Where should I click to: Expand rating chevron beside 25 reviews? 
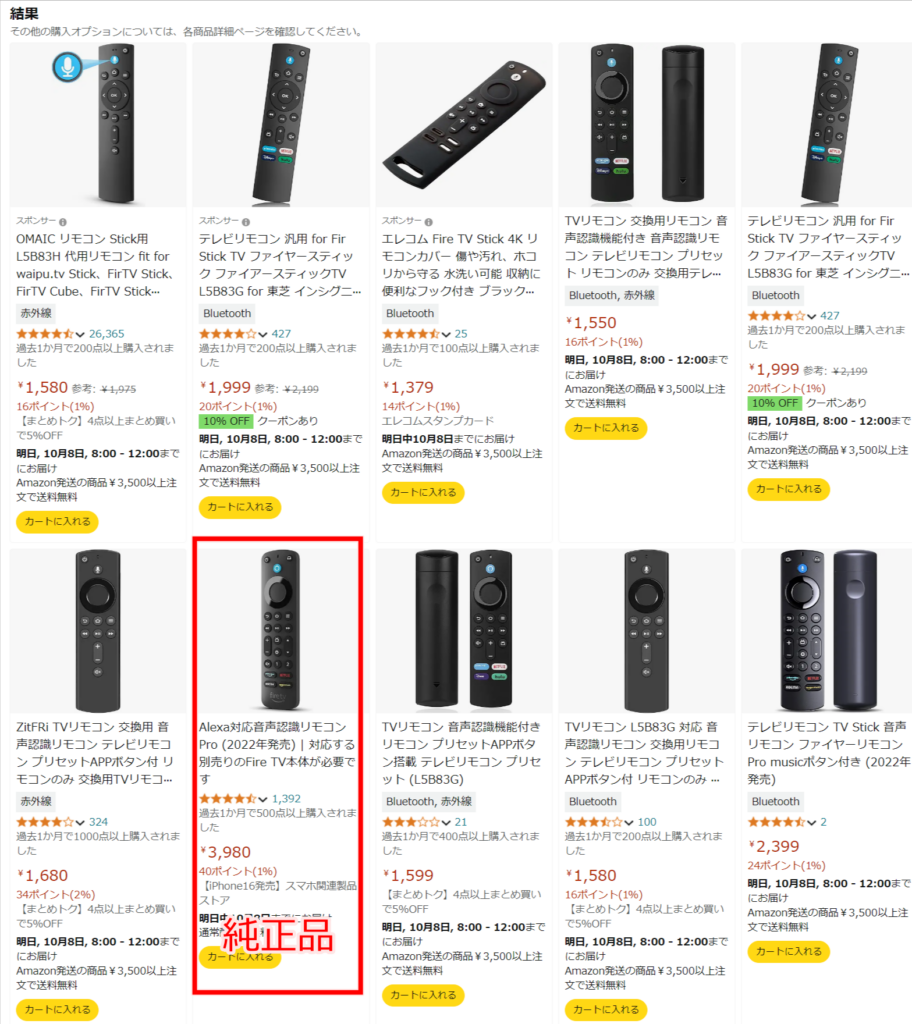coord(446,334)
